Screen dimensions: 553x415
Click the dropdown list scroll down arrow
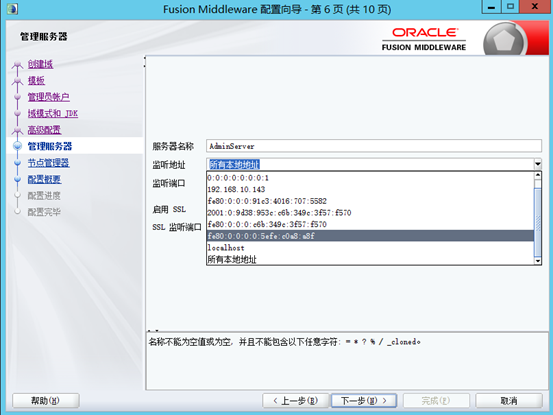click(538, 261)
